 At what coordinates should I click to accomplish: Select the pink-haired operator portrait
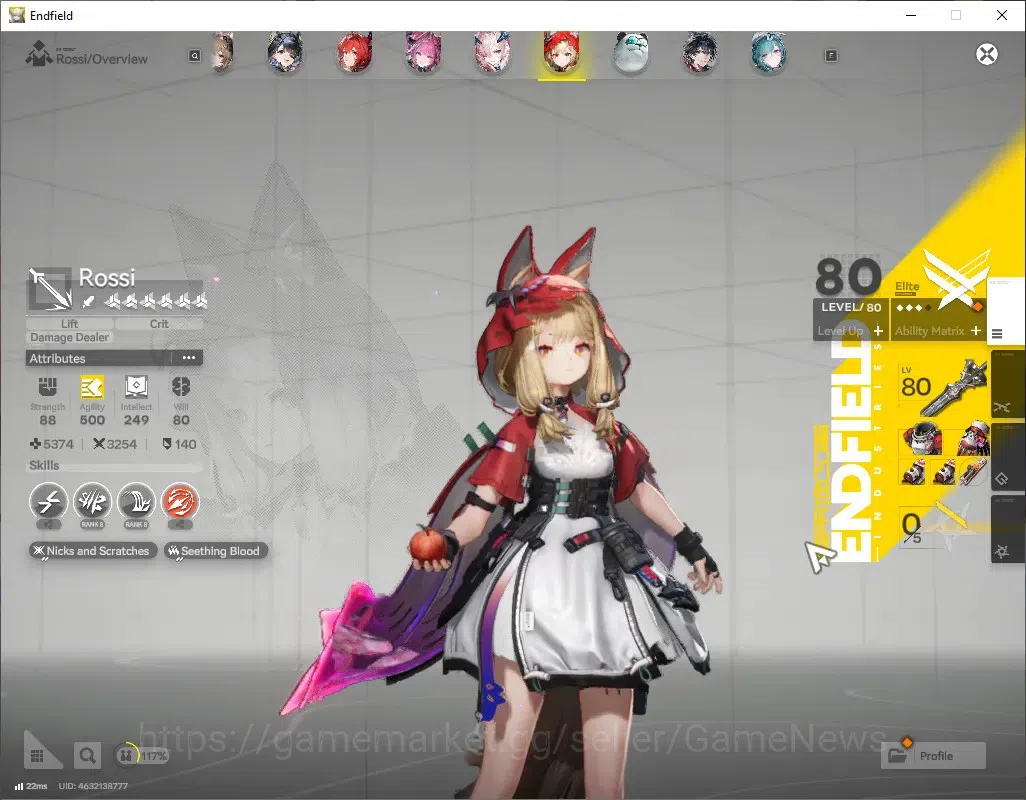point(423,54)
